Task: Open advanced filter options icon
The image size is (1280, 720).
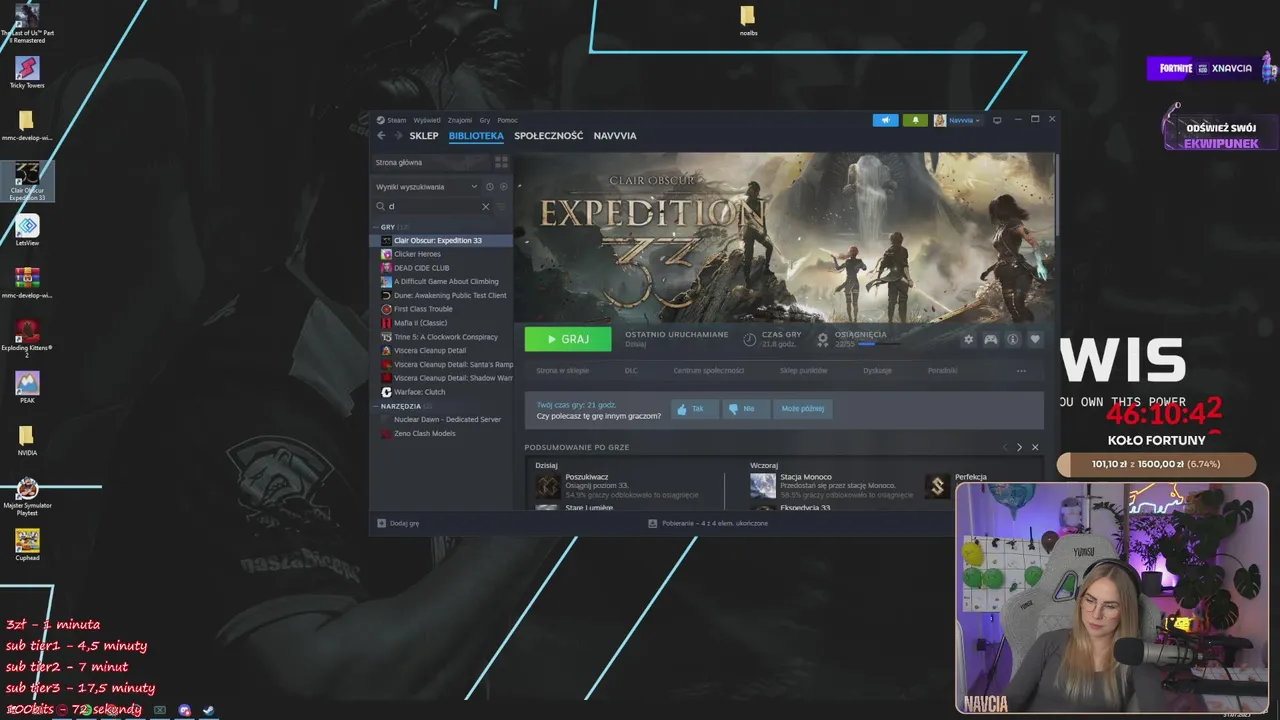Action: pos(502,206)
